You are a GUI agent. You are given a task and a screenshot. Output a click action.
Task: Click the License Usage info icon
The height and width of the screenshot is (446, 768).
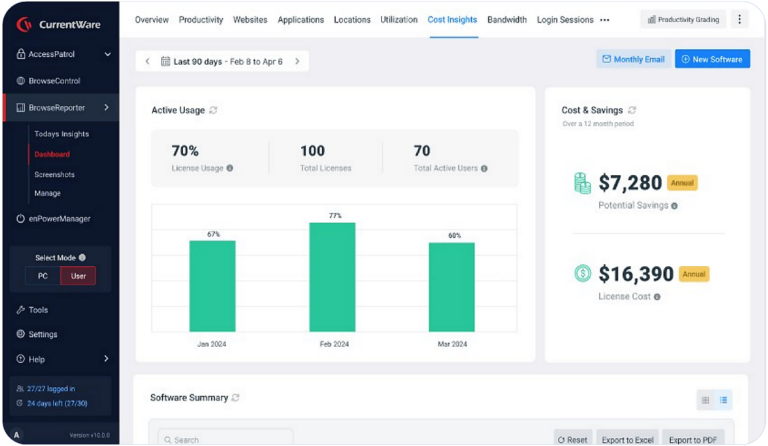pos(230,168)
